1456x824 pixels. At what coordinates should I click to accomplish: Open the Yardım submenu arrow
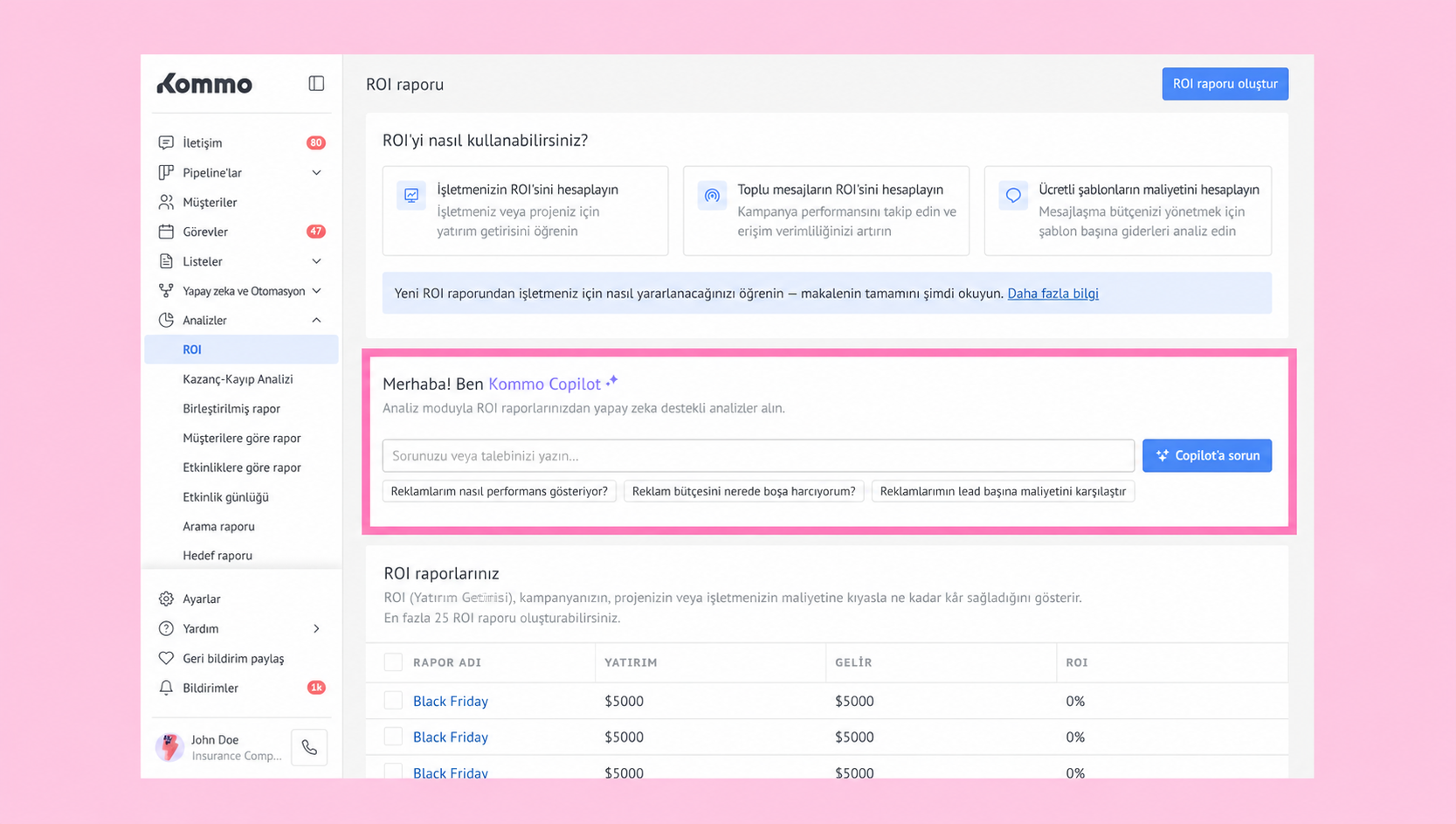316,628
